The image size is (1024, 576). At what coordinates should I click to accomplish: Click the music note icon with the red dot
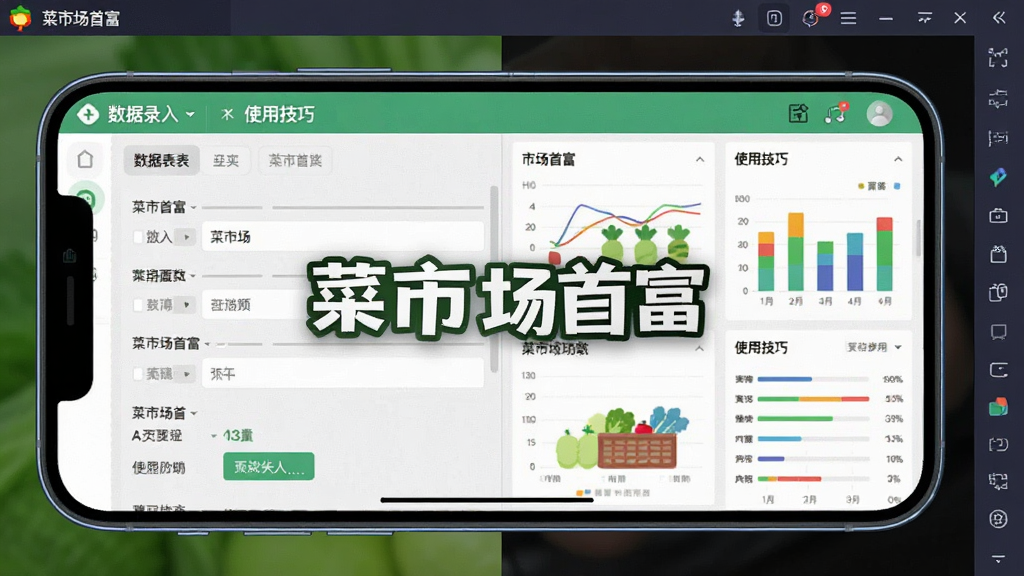(x=836, y=114)
